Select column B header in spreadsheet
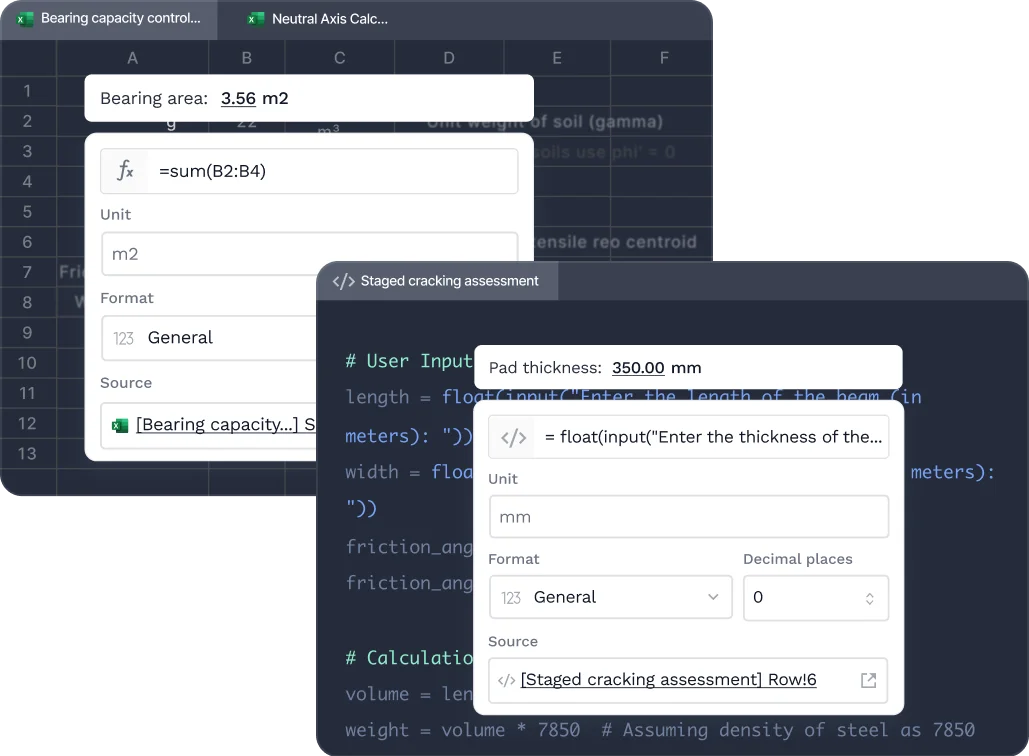1029x756 pixels. point(247,58)
